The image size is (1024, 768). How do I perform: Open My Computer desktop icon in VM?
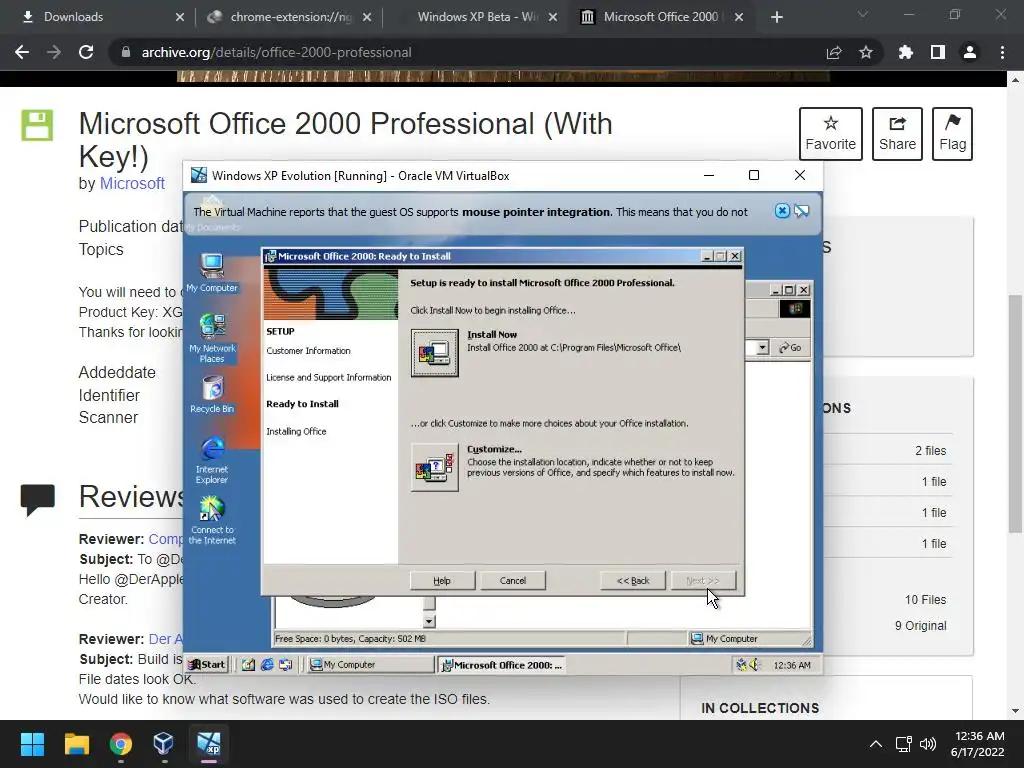tap(212, 272)
